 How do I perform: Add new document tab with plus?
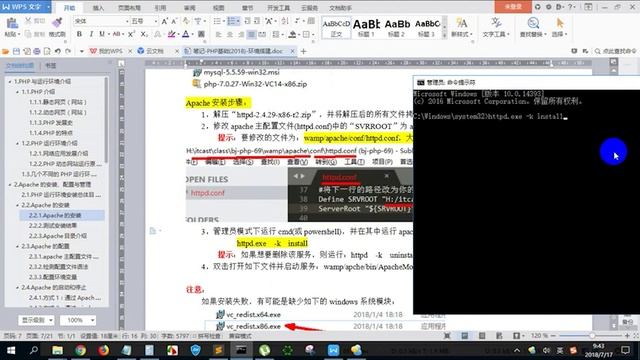303,51
